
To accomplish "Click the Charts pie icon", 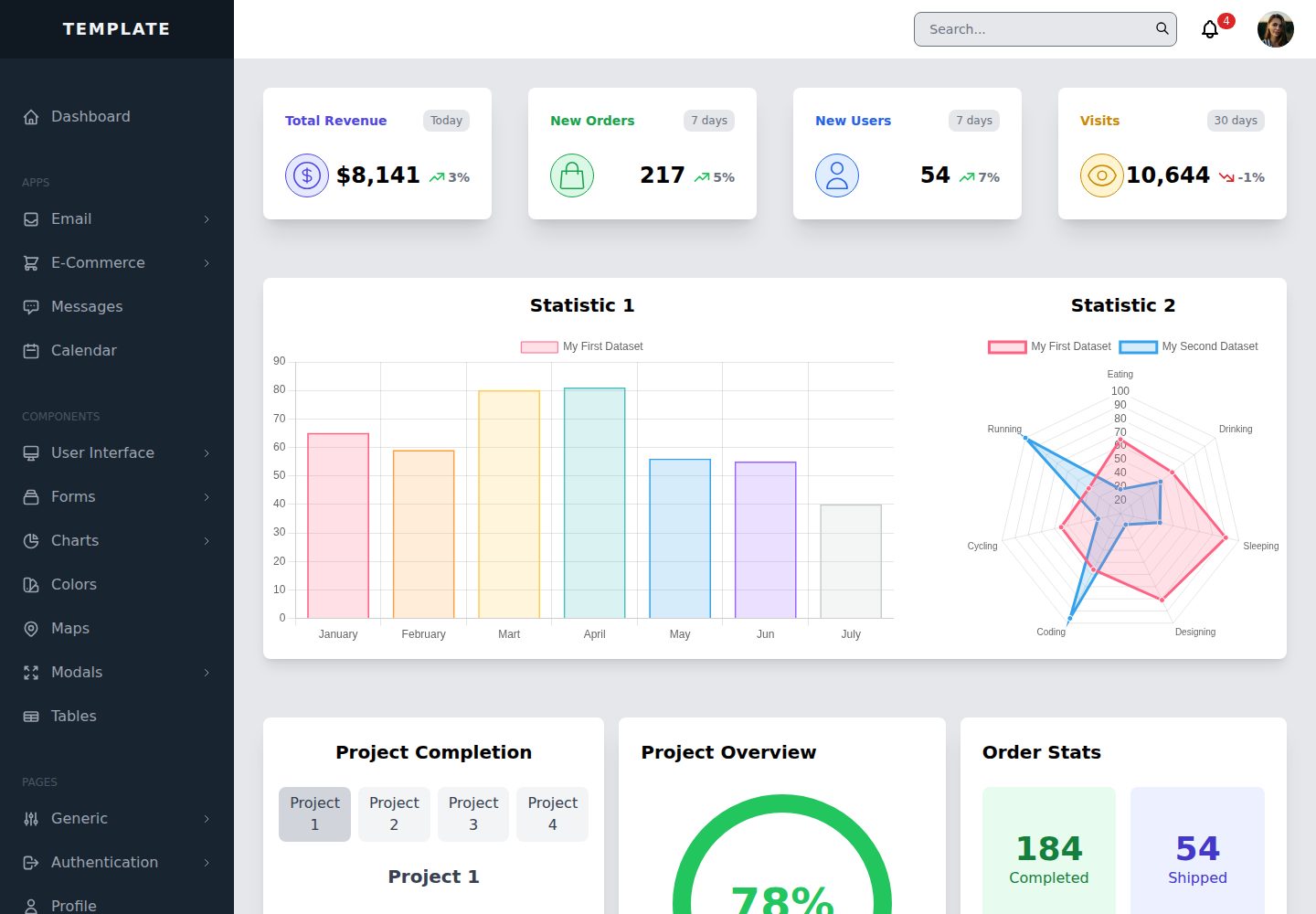I will (31, 541).
